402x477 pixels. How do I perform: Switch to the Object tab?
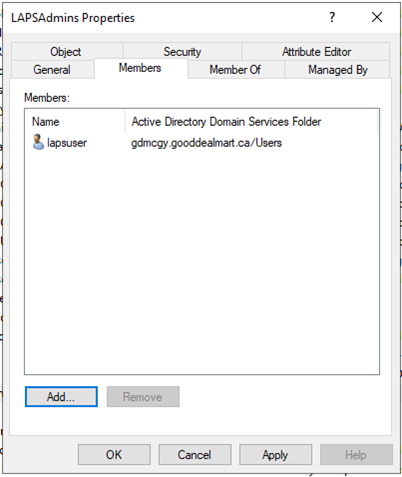67,52
